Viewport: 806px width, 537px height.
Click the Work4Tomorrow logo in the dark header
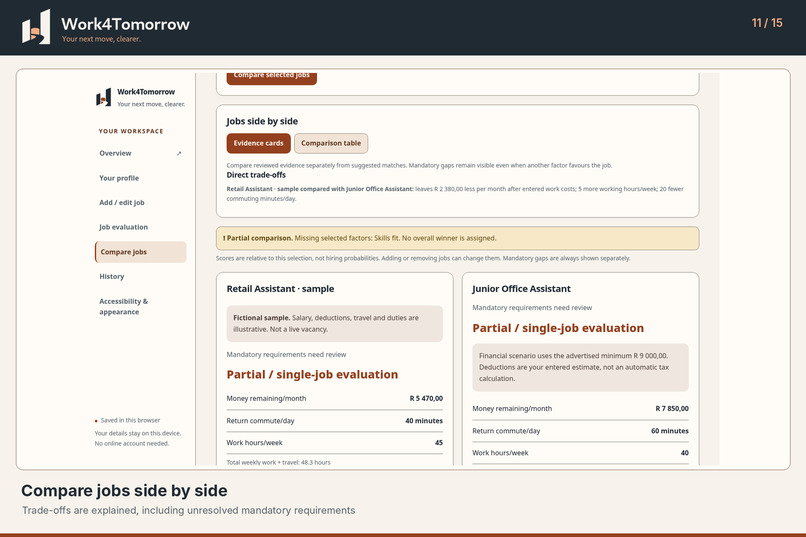[x=36, y=27]
